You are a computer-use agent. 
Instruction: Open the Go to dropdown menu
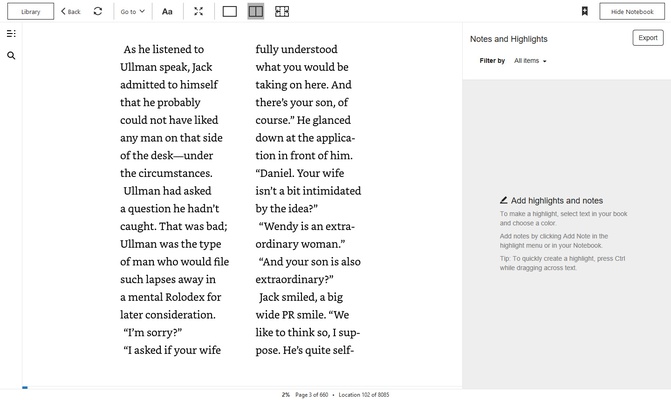coord(133,12)
